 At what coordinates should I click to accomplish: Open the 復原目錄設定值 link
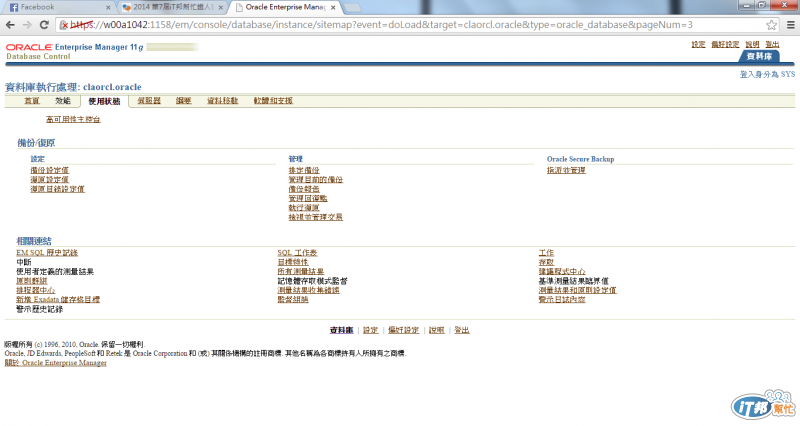tap(57, 189)
